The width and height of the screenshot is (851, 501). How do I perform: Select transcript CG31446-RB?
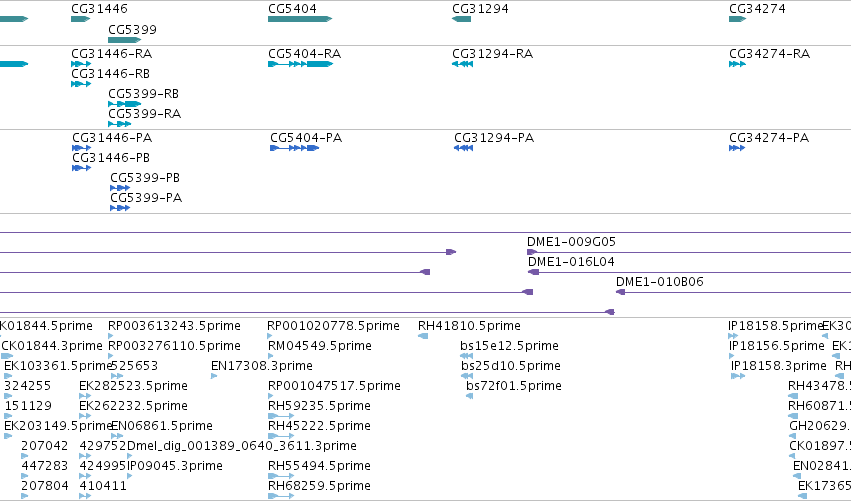pos(110,74)
